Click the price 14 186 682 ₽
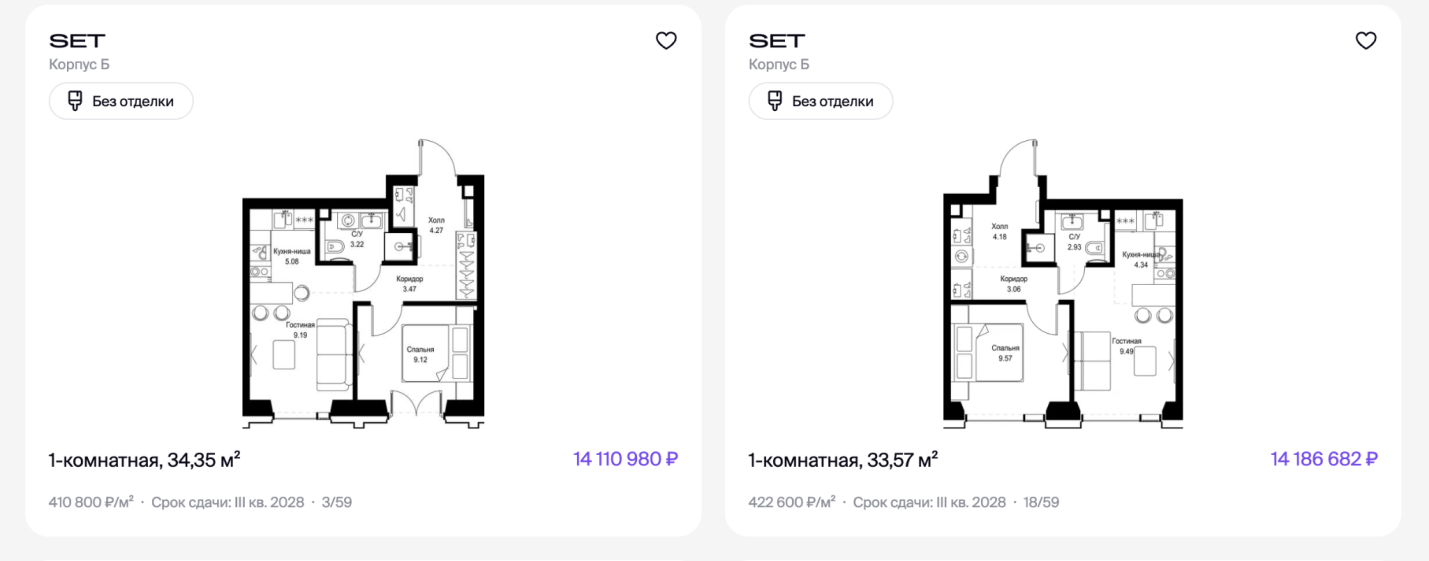The image size is (1429, 561). click(x=1325, y=460)
